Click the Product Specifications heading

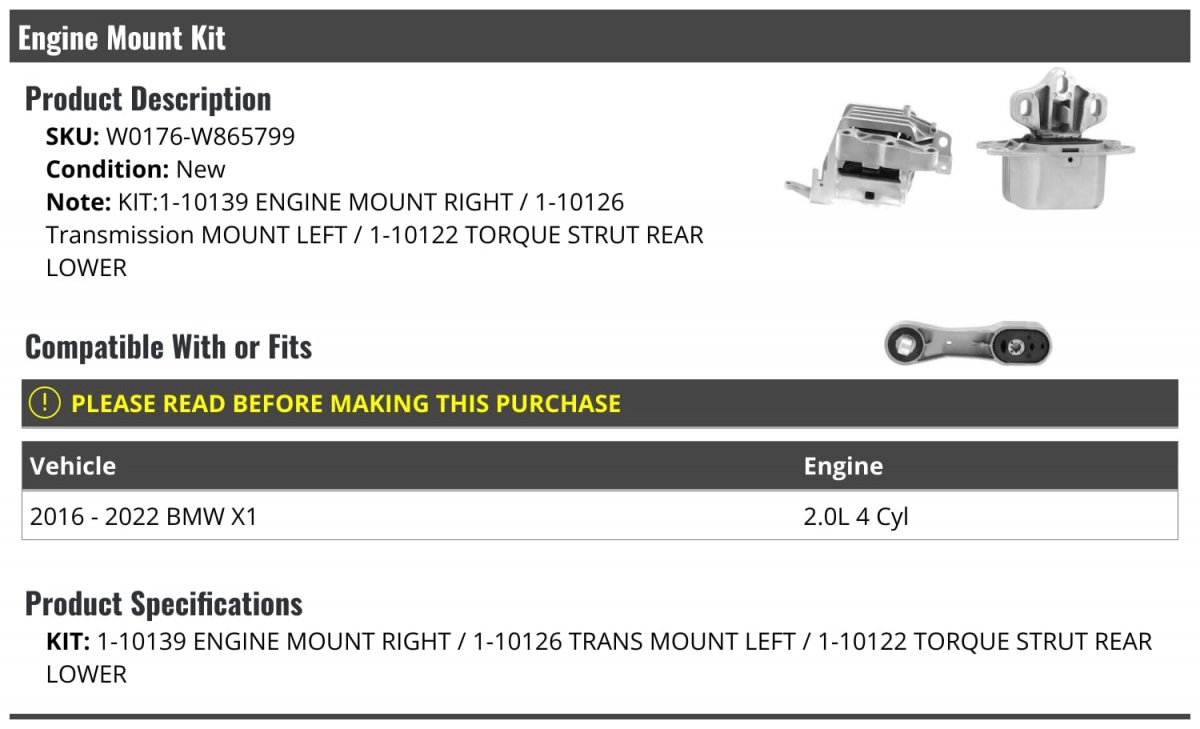tap(164, 604)
